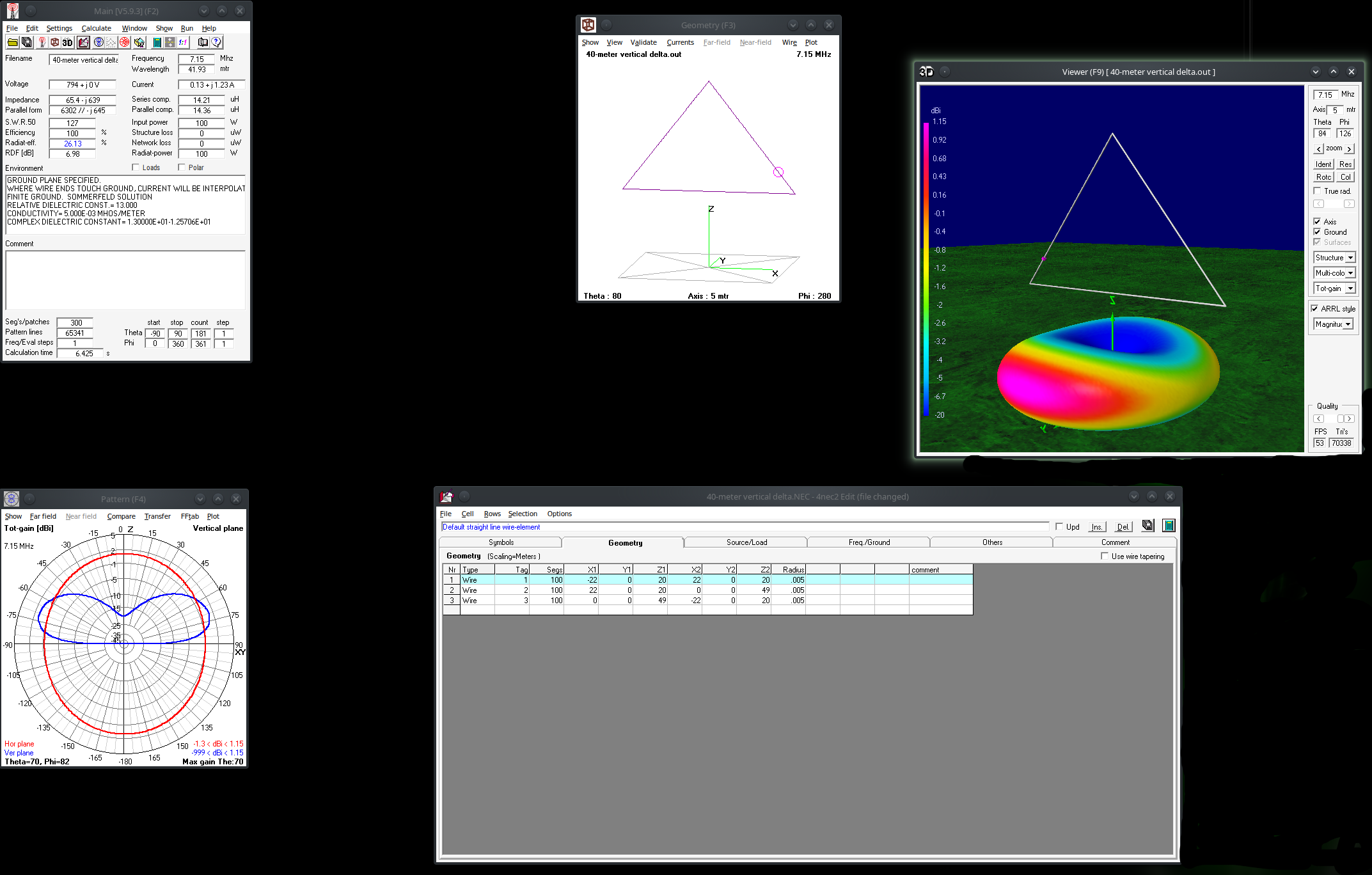Click the Geometry window cube title icon

[x=588, y=25]
